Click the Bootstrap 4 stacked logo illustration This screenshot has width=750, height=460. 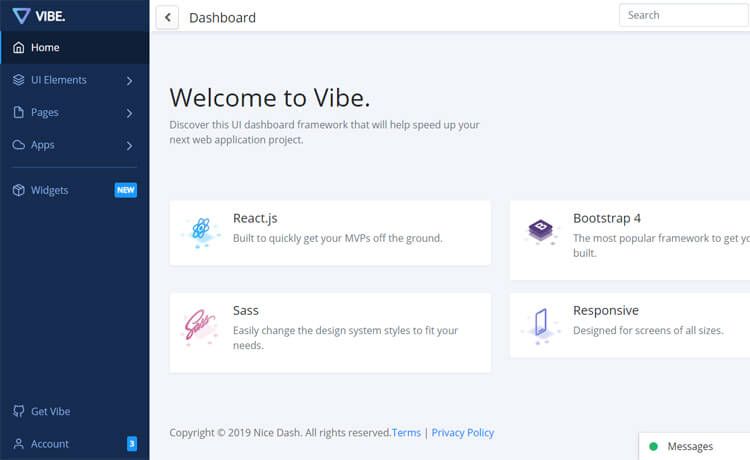pyautogui.click(x=541, y=231)
